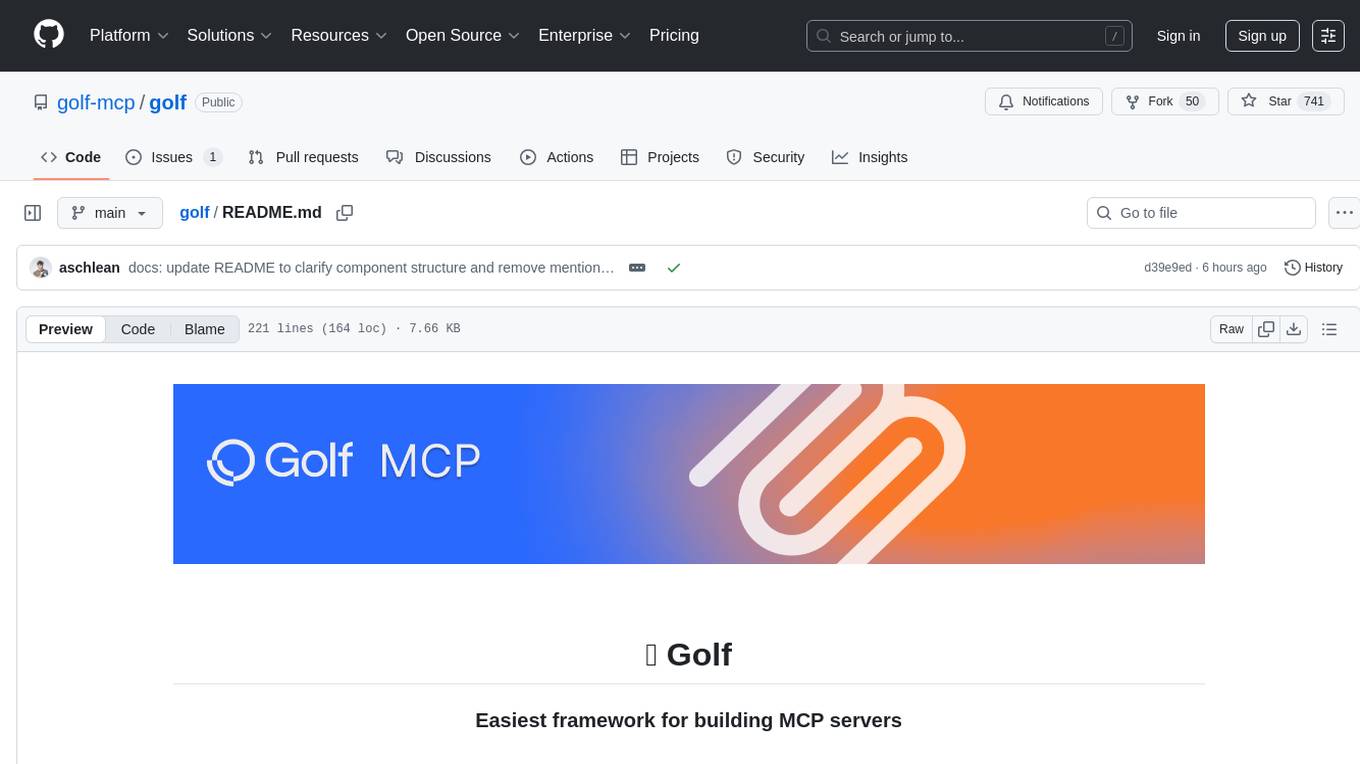Select the Preview view
The width and height of the screenshot is (1360, 764).
coord(66,329)
